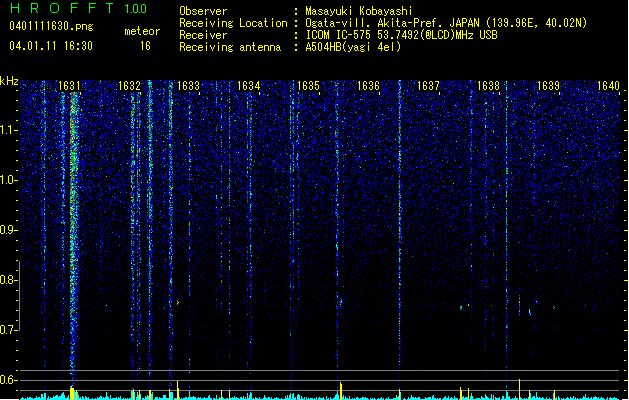This screenshot has height=400, width=629.
Task: Click the HROFFT program title text
Action: pos(62,8)
